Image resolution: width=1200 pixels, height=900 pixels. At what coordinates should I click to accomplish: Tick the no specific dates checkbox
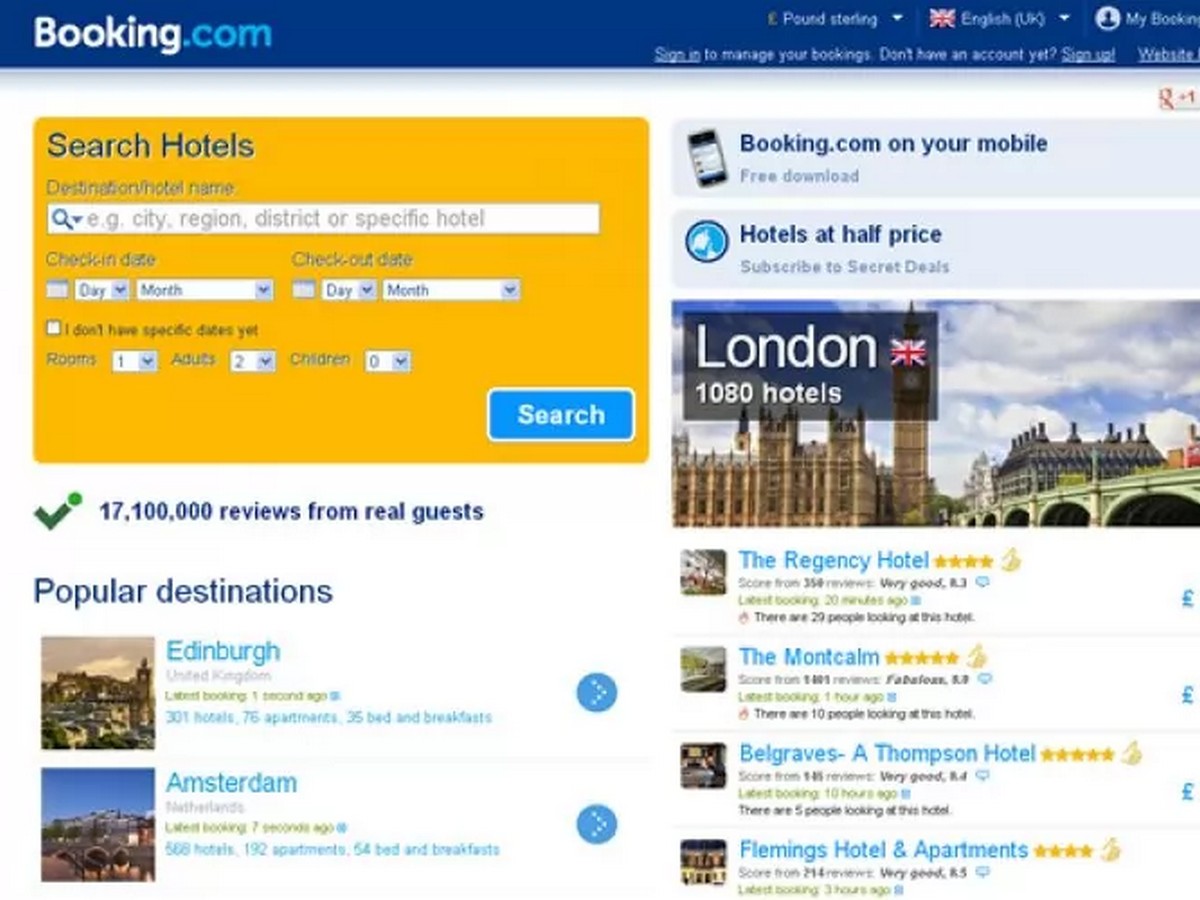click(54, 328)
